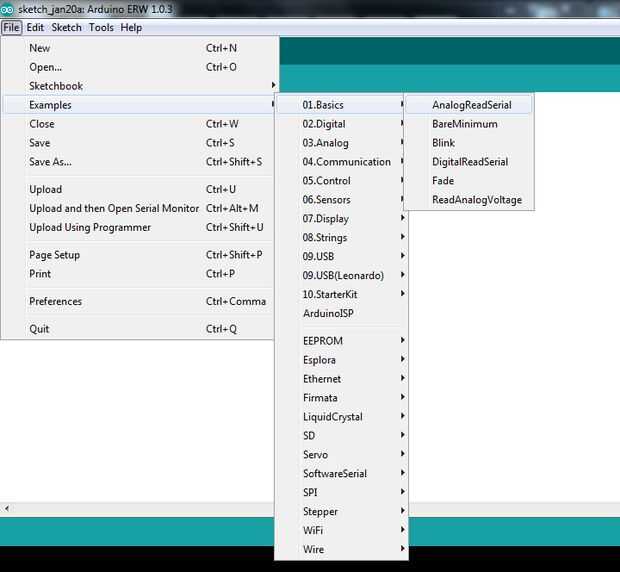The height and width of the screenshot is (572, 620).
Task: Expand the Stepper library examples
Action: point(341,512)
